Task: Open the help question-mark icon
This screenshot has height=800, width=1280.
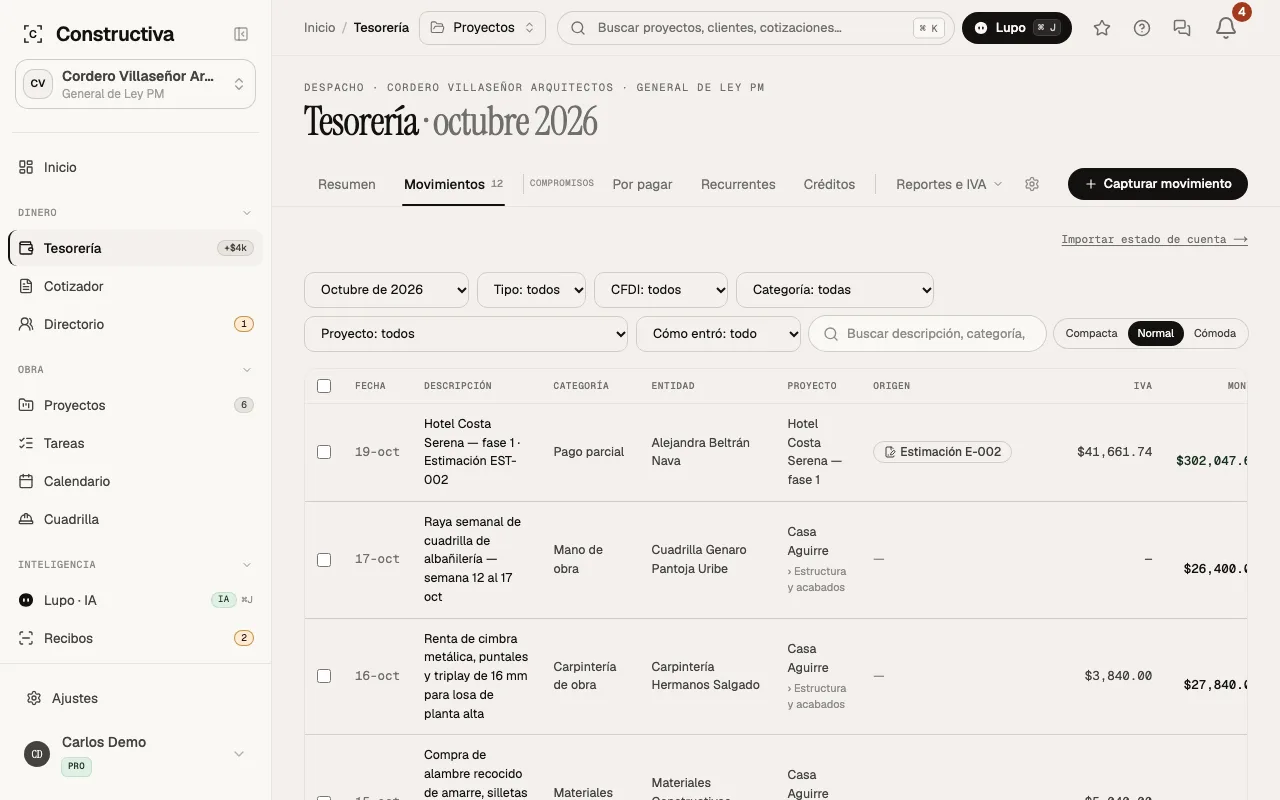Action: point(1142,28)
